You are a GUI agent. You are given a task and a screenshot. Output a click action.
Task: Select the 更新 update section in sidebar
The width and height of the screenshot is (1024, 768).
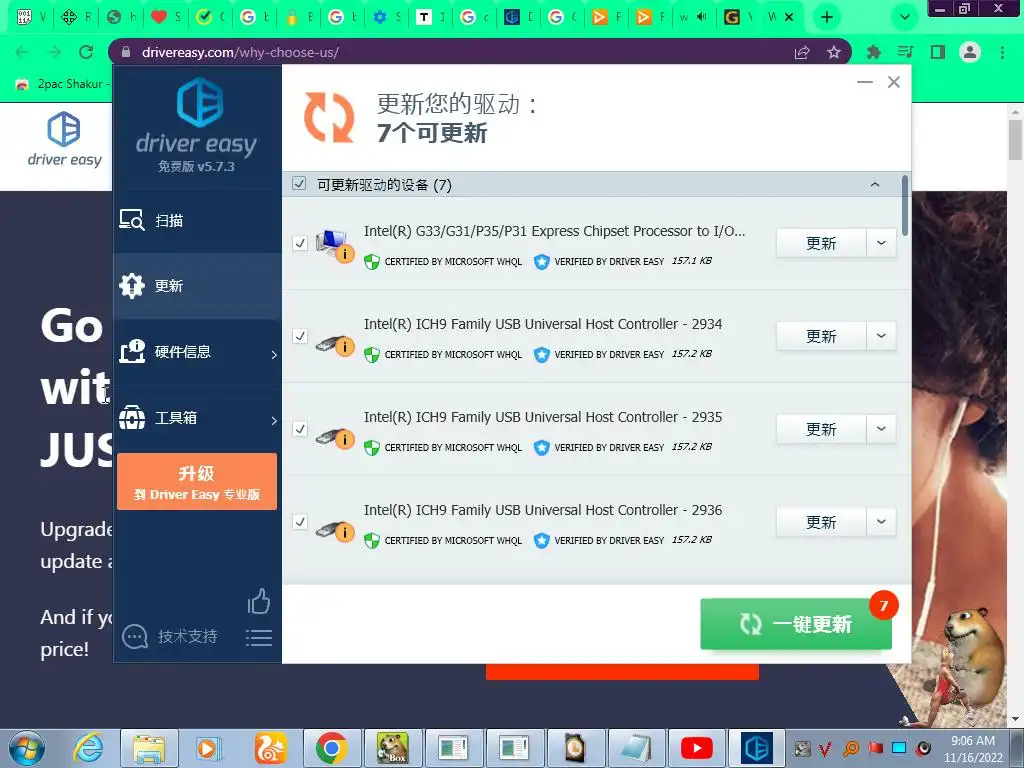click(x=197, y=286)
